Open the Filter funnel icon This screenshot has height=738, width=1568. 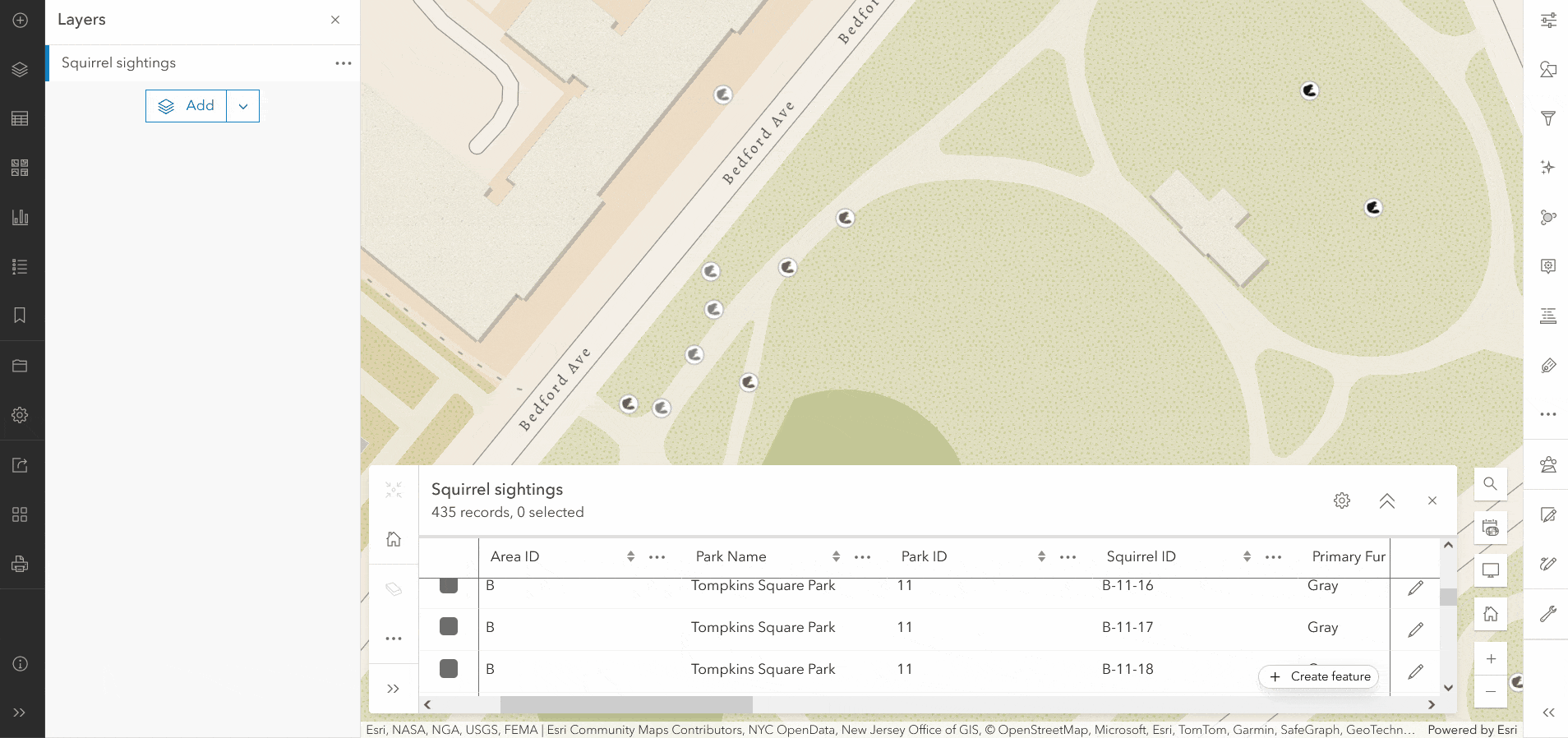(x=1548, y=118)
